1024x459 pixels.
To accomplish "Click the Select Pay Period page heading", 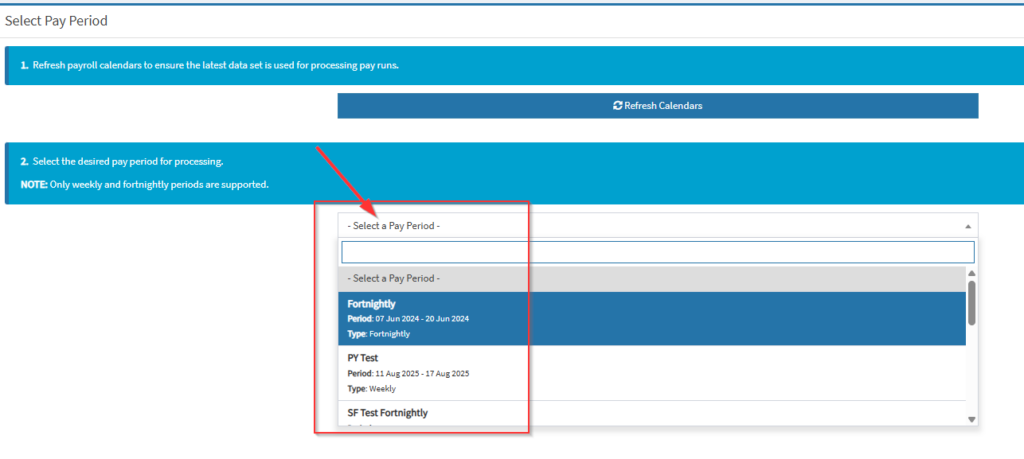I will point(57,20).
